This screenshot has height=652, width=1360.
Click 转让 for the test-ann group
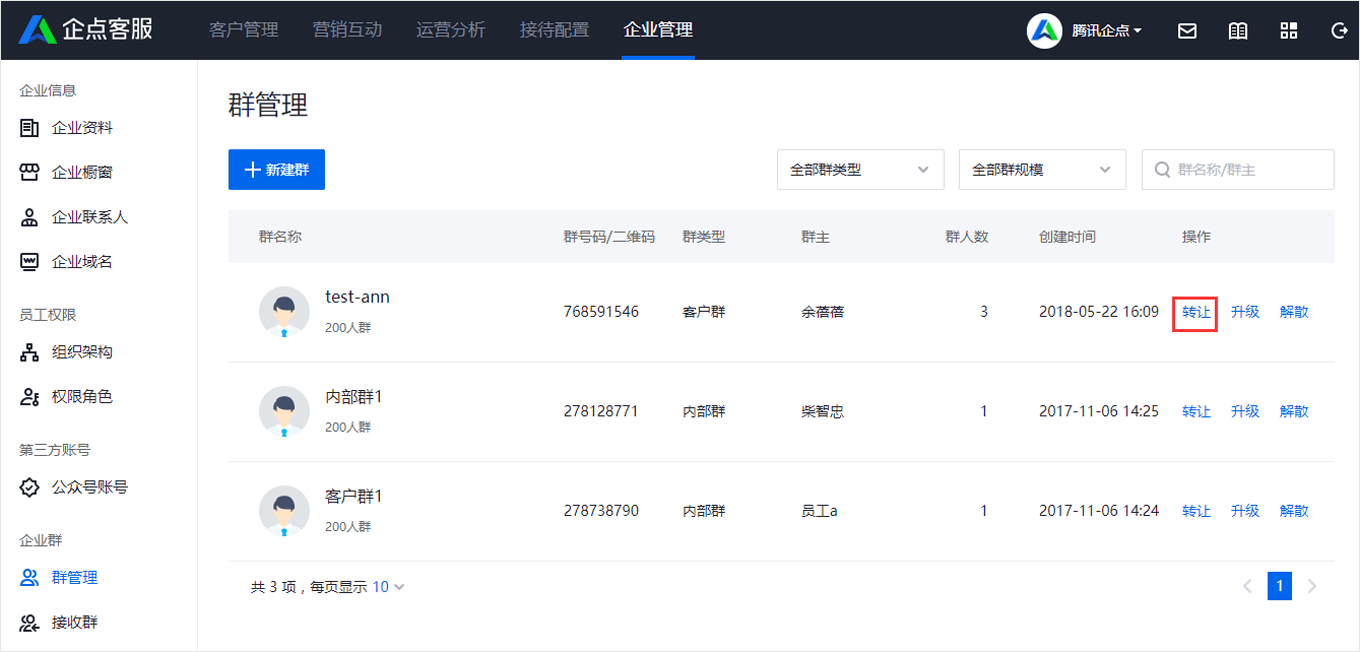[x=1196, y=312]
